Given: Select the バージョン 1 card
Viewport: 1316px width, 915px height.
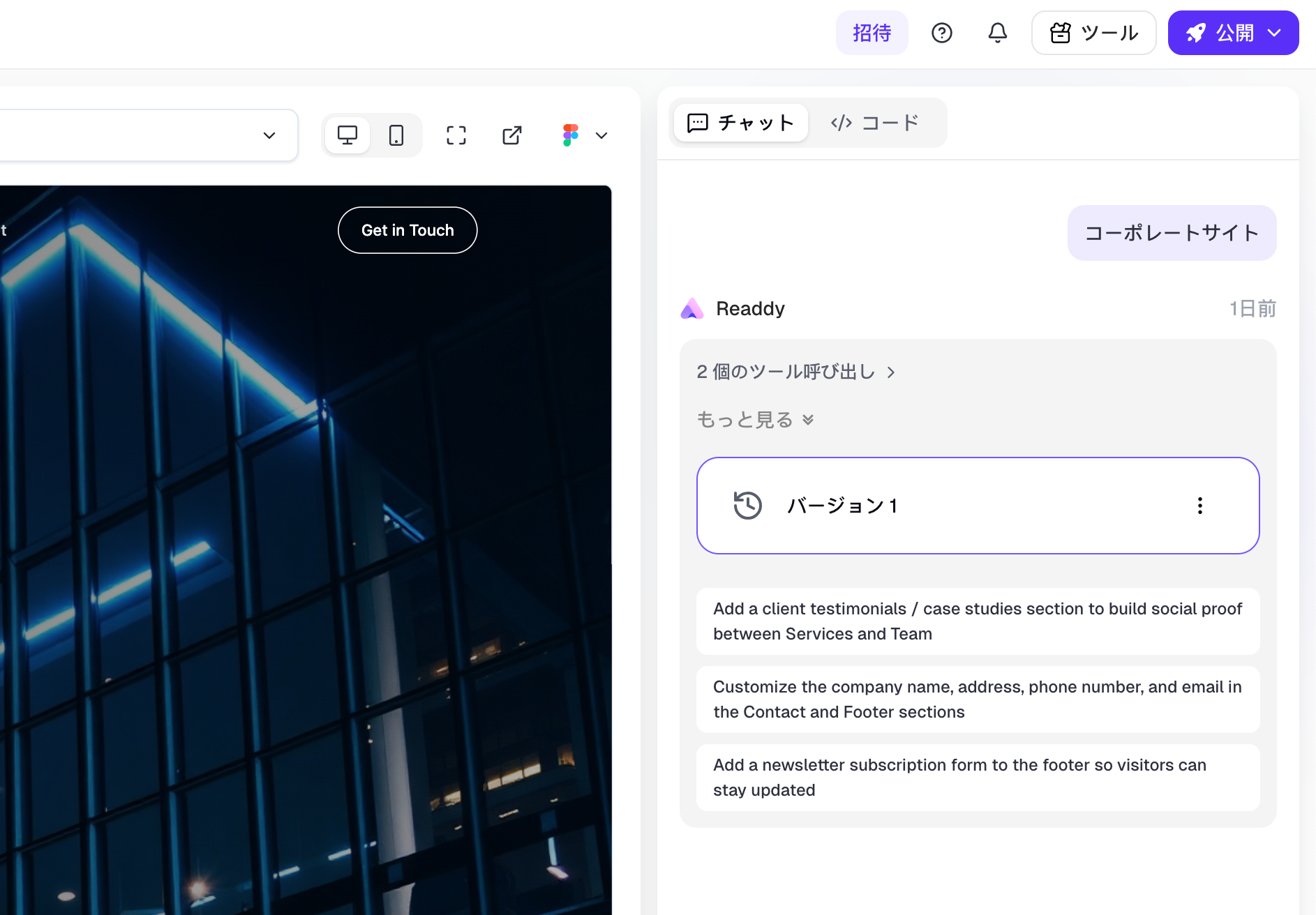Looking at the screenshot, I should click(x=978, y=506).
